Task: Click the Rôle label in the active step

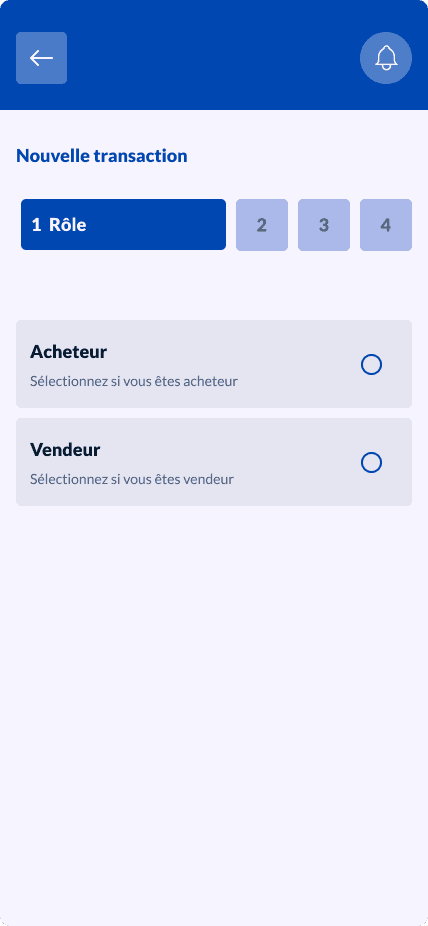Action: point(67,225)
